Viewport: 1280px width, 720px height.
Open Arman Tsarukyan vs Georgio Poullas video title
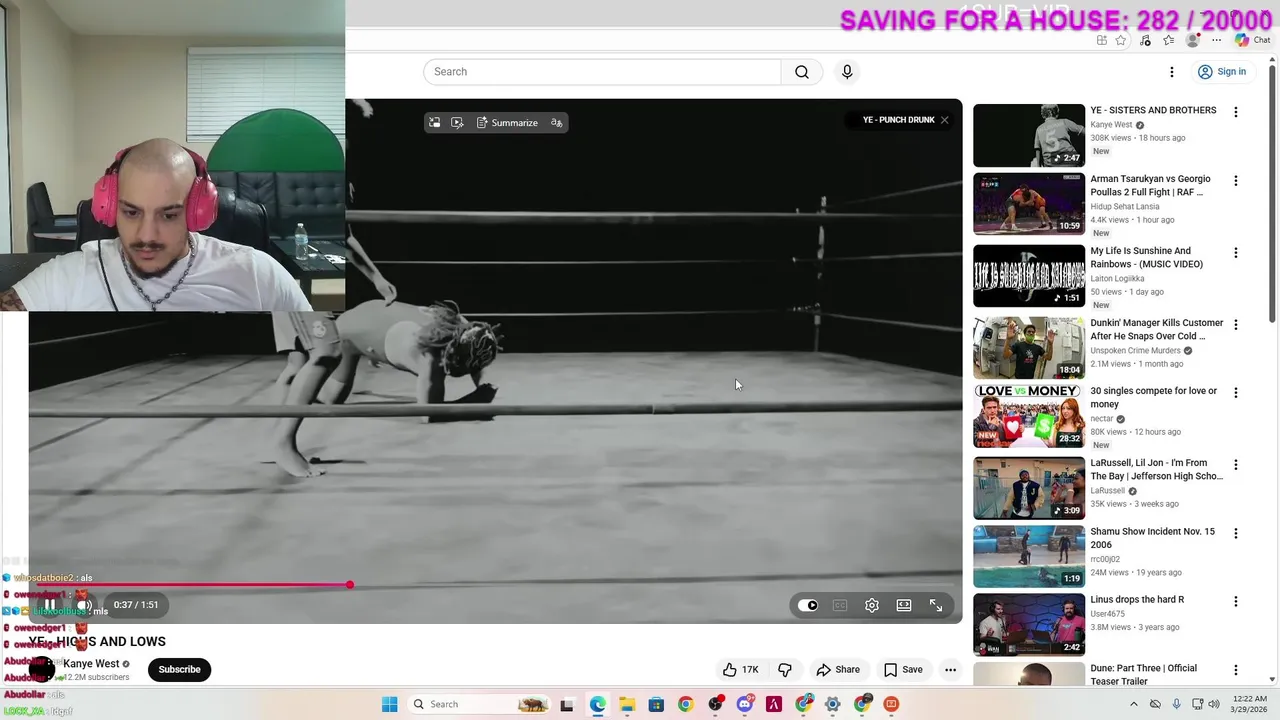(1150, 185)
